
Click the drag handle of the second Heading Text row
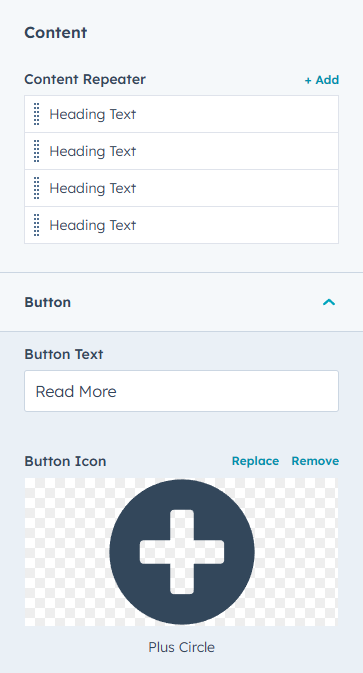click(37, 151)
